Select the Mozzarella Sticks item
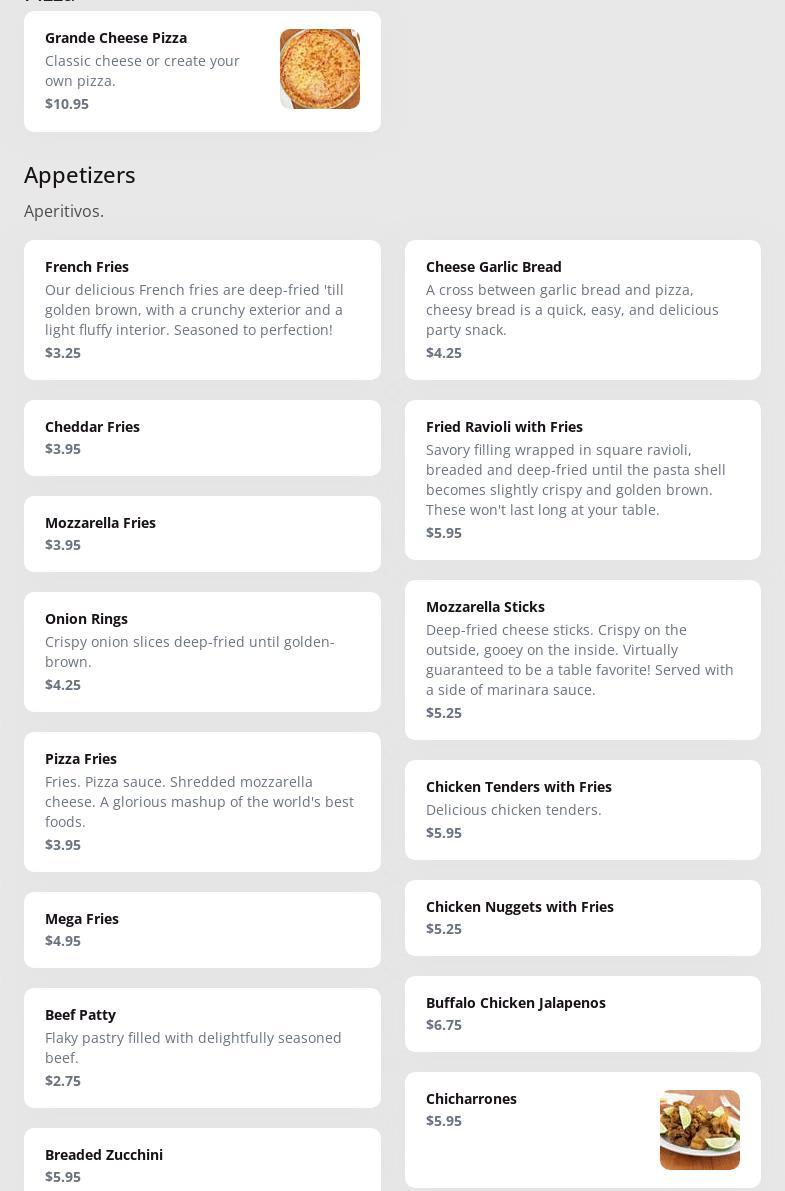Viewport: 785px width, 1191px height. tap(582, 659)
